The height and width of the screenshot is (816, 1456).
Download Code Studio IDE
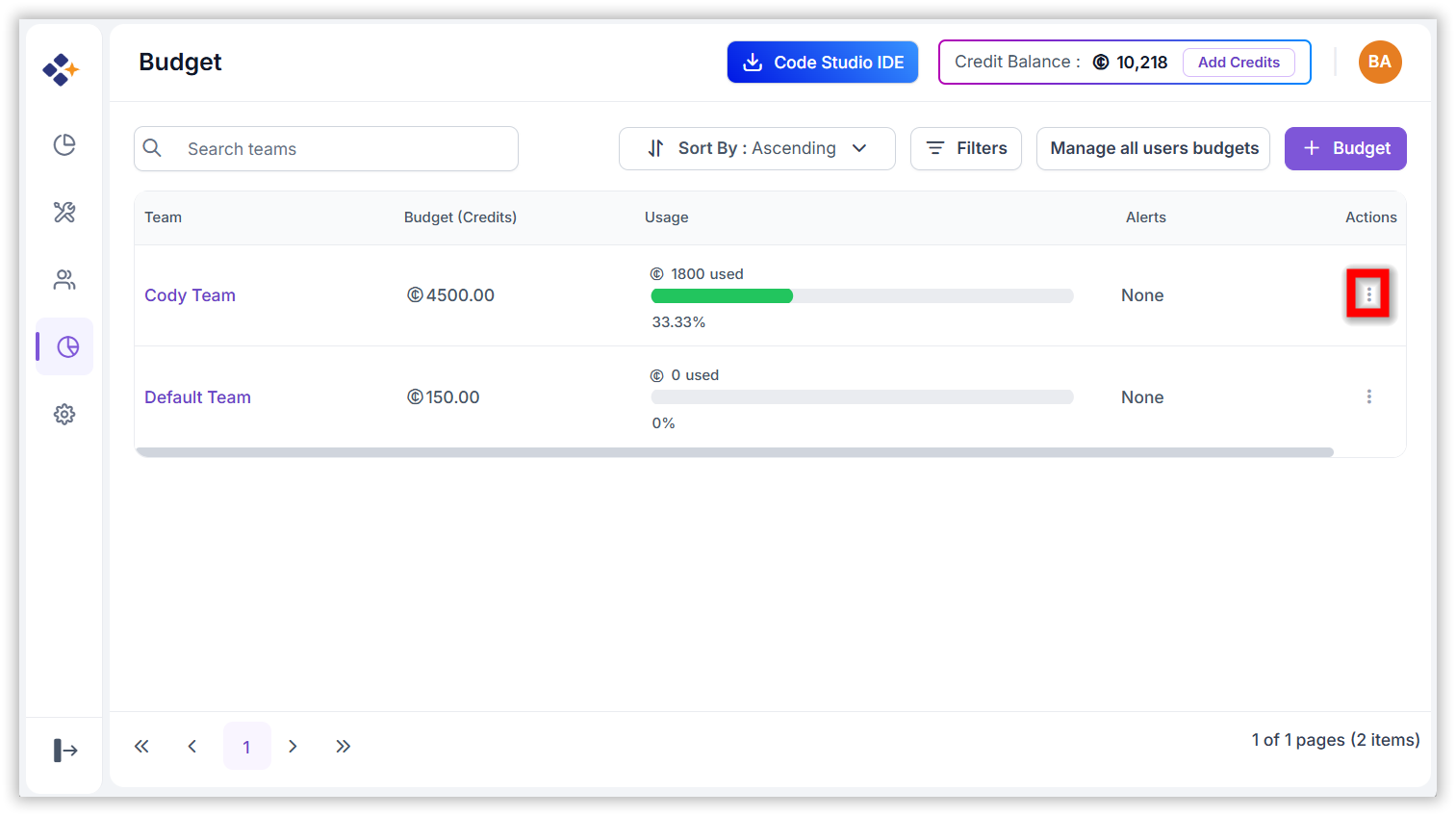(823, 62)
